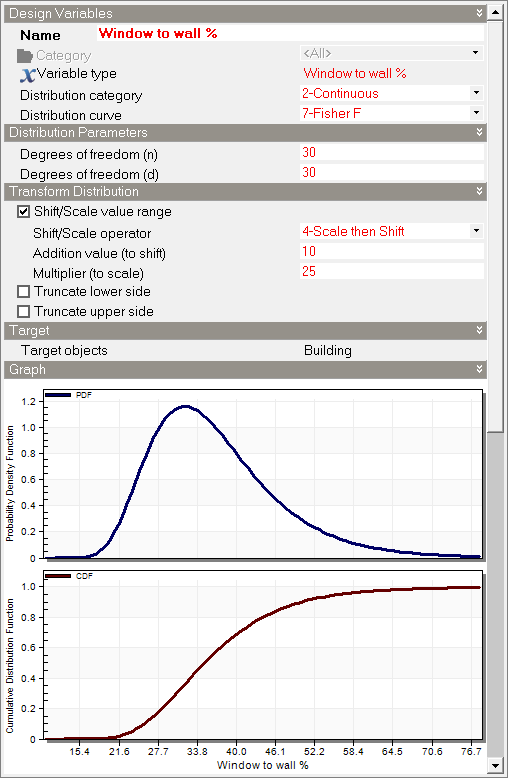Edit Degrees of freedom (n) value
This screenshot has height=778, width=508.
pos(392,152)
